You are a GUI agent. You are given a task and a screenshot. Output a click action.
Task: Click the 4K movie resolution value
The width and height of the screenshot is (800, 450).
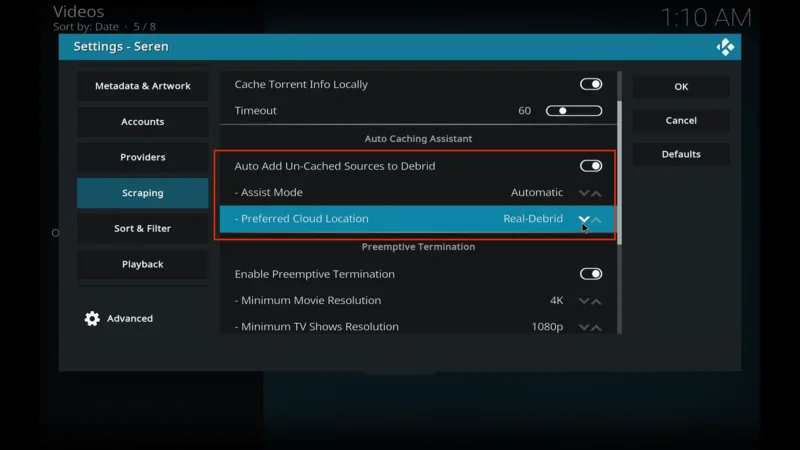coord(557,301)
